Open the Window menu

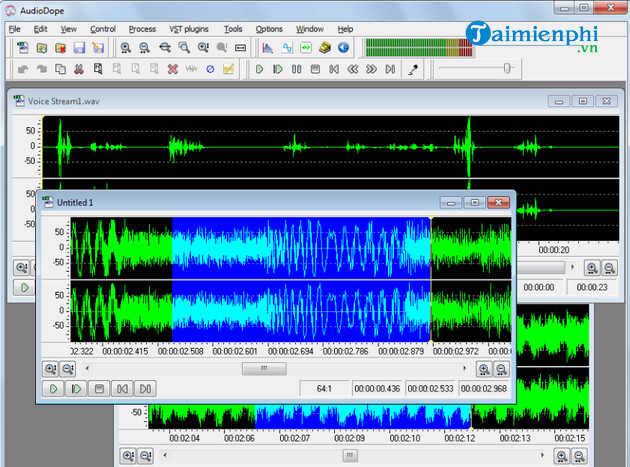click(310, 29)
